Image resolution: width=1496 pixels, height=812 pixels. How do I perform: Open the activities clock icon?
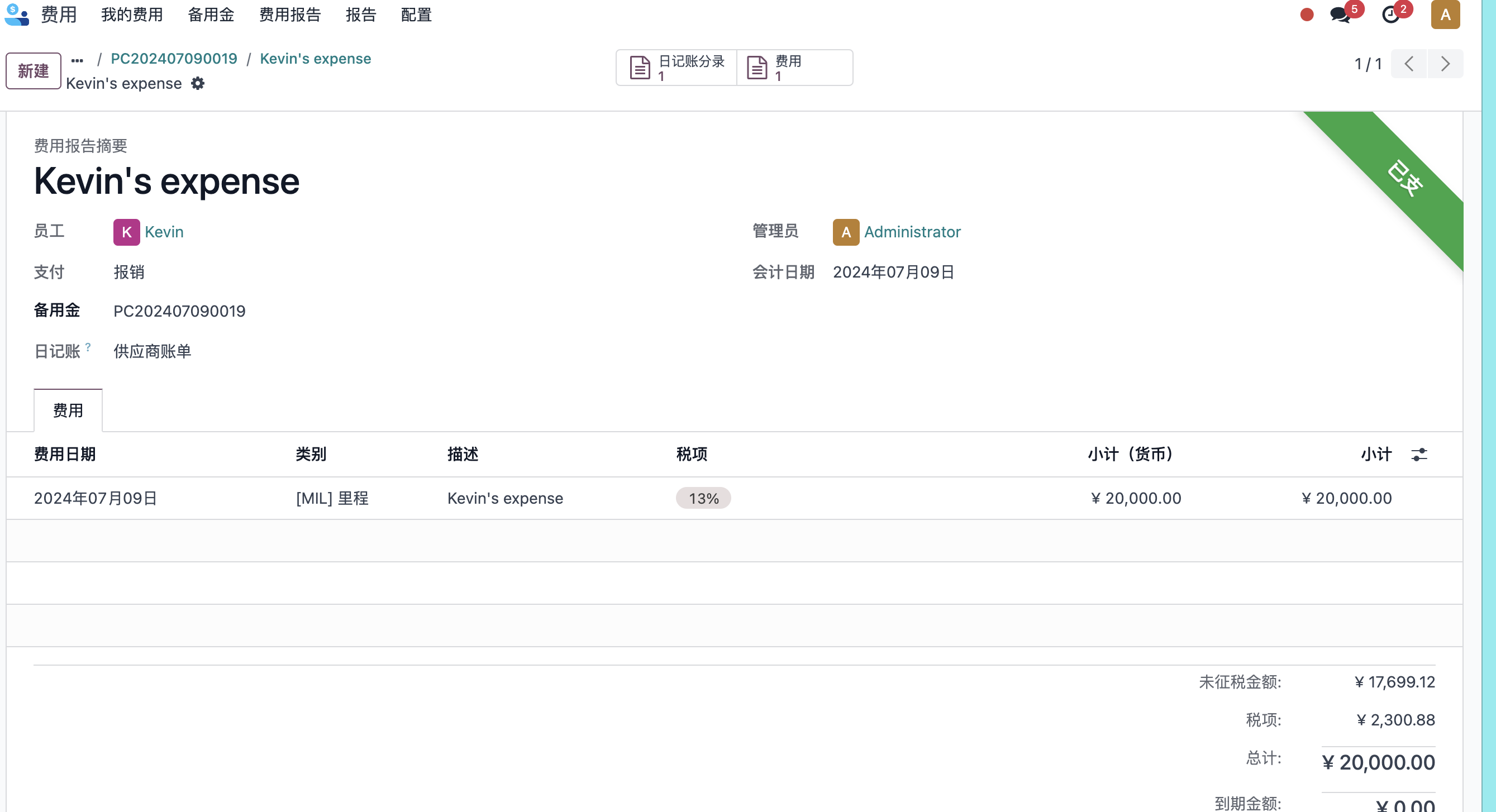[x=1390, y=15]
